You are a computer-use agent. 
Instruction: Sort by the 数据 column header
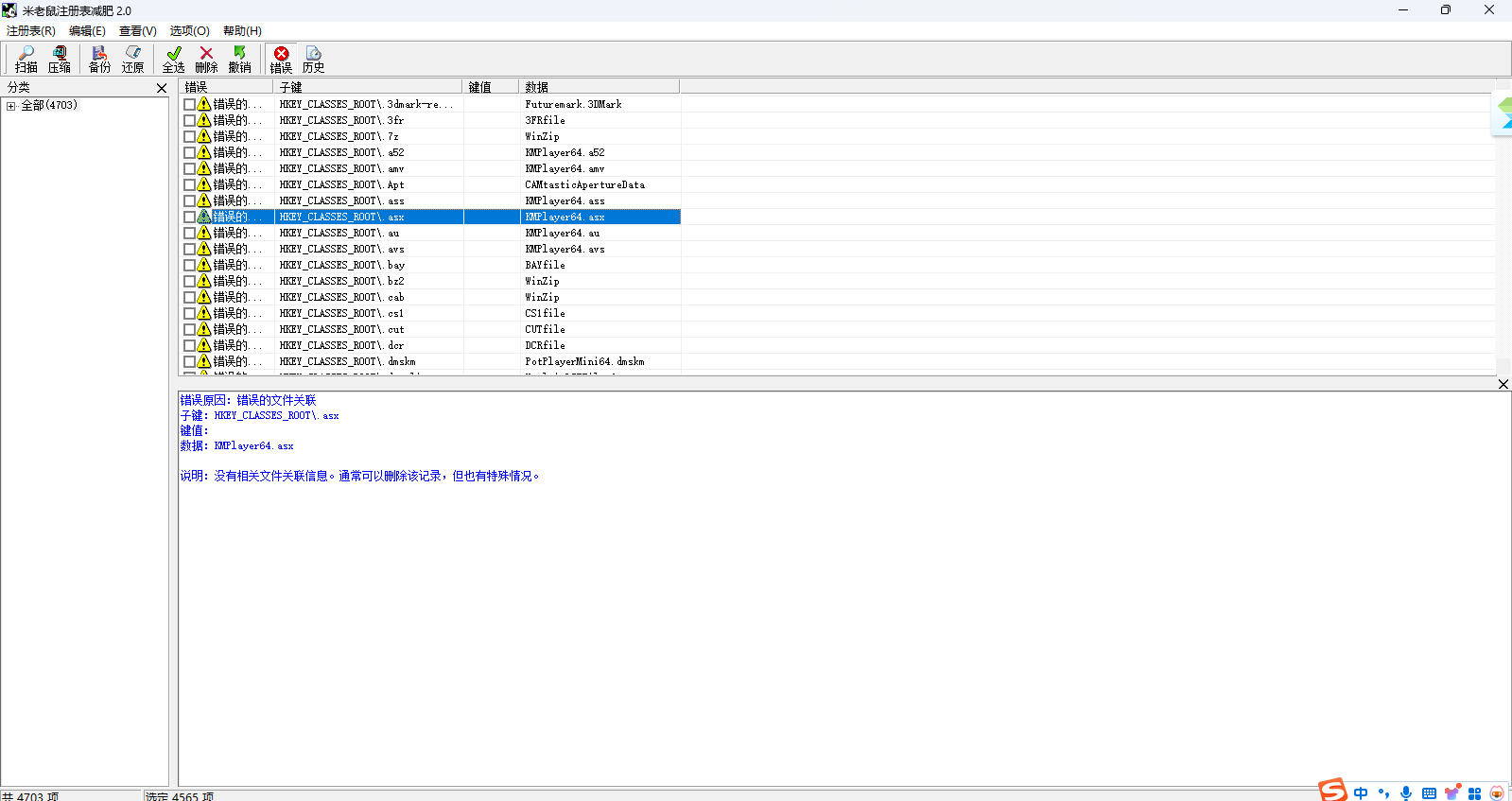[600, 87]
